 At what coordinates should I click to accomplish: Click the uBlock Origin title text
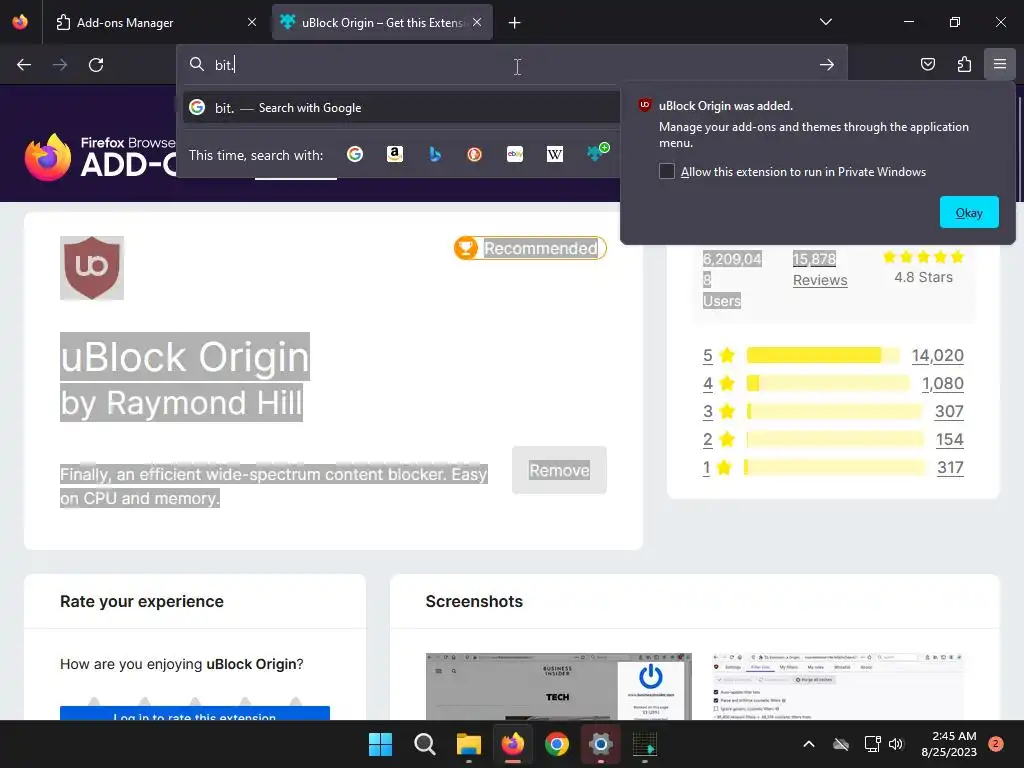coord(185,357)
